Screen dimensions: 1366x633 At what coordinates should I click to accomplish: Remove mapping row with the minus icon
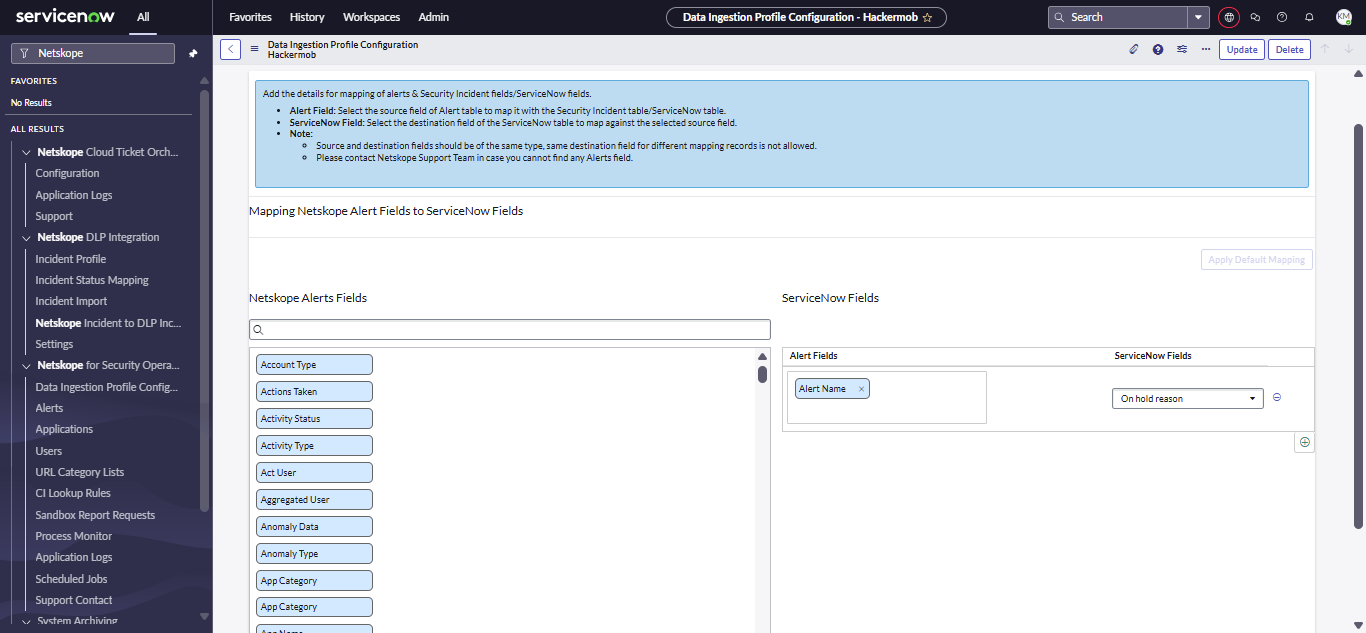pyautogui.click(x=1277, y=397)
